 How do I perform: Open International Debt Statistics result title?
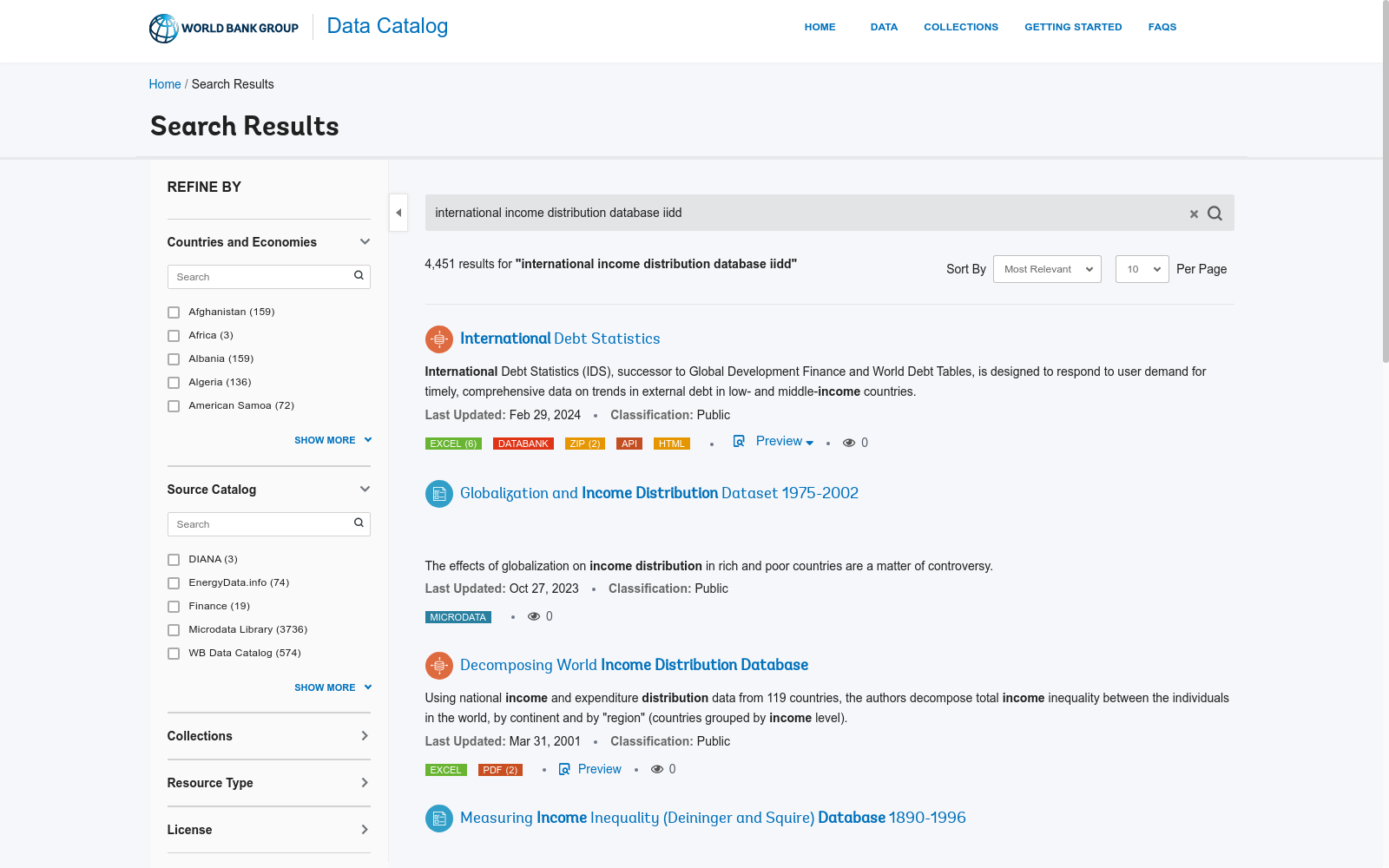pos(560,339)
